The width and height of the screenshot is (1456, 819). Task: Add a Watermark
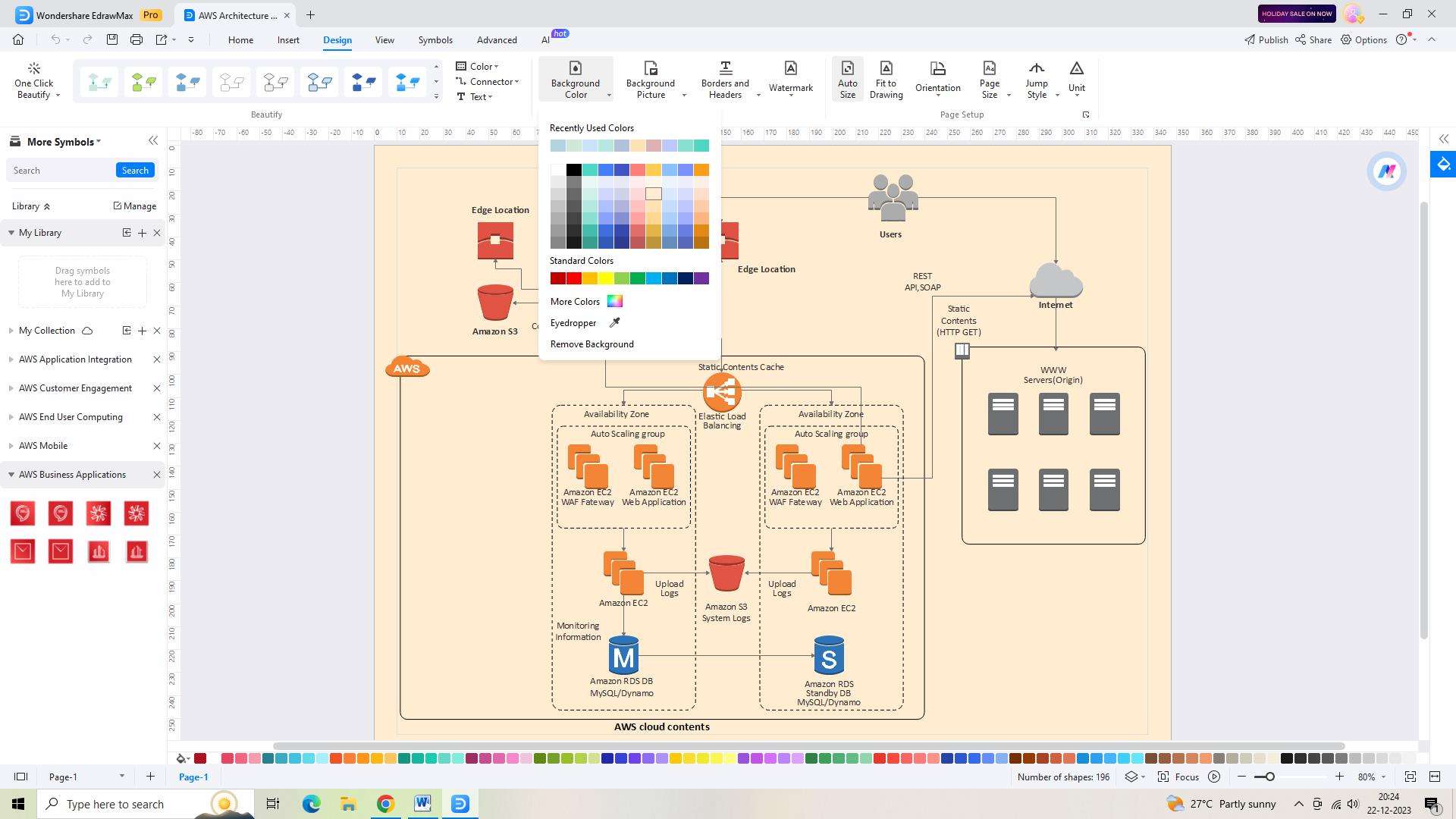pos(791,77)
